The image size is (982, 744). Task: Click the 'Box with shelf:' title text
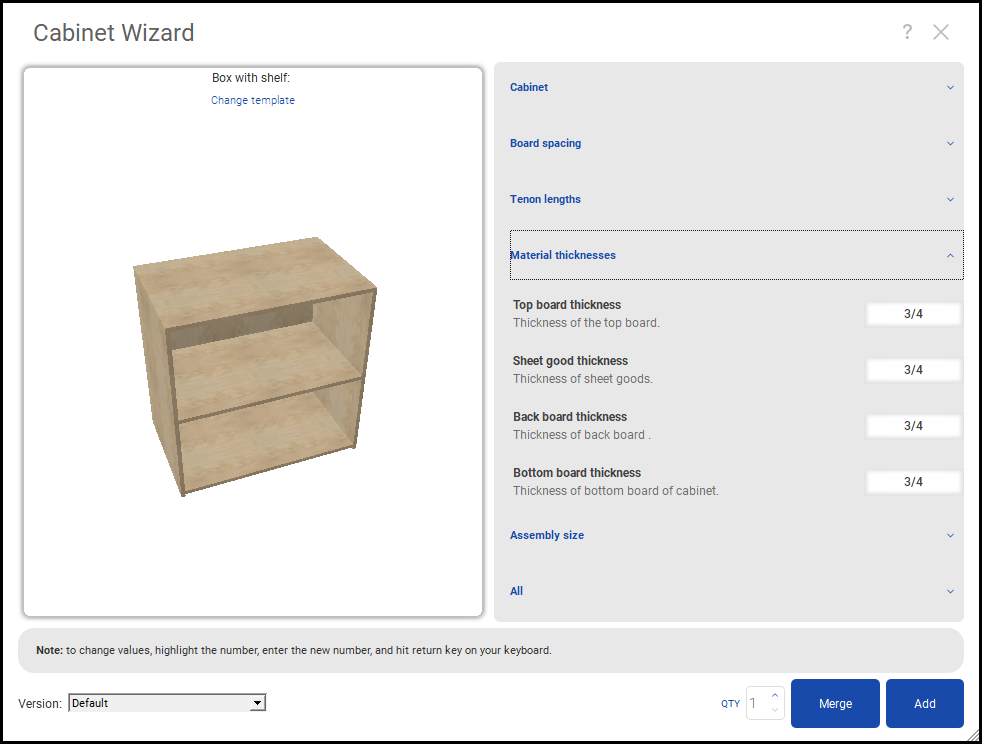click(251, 78)
